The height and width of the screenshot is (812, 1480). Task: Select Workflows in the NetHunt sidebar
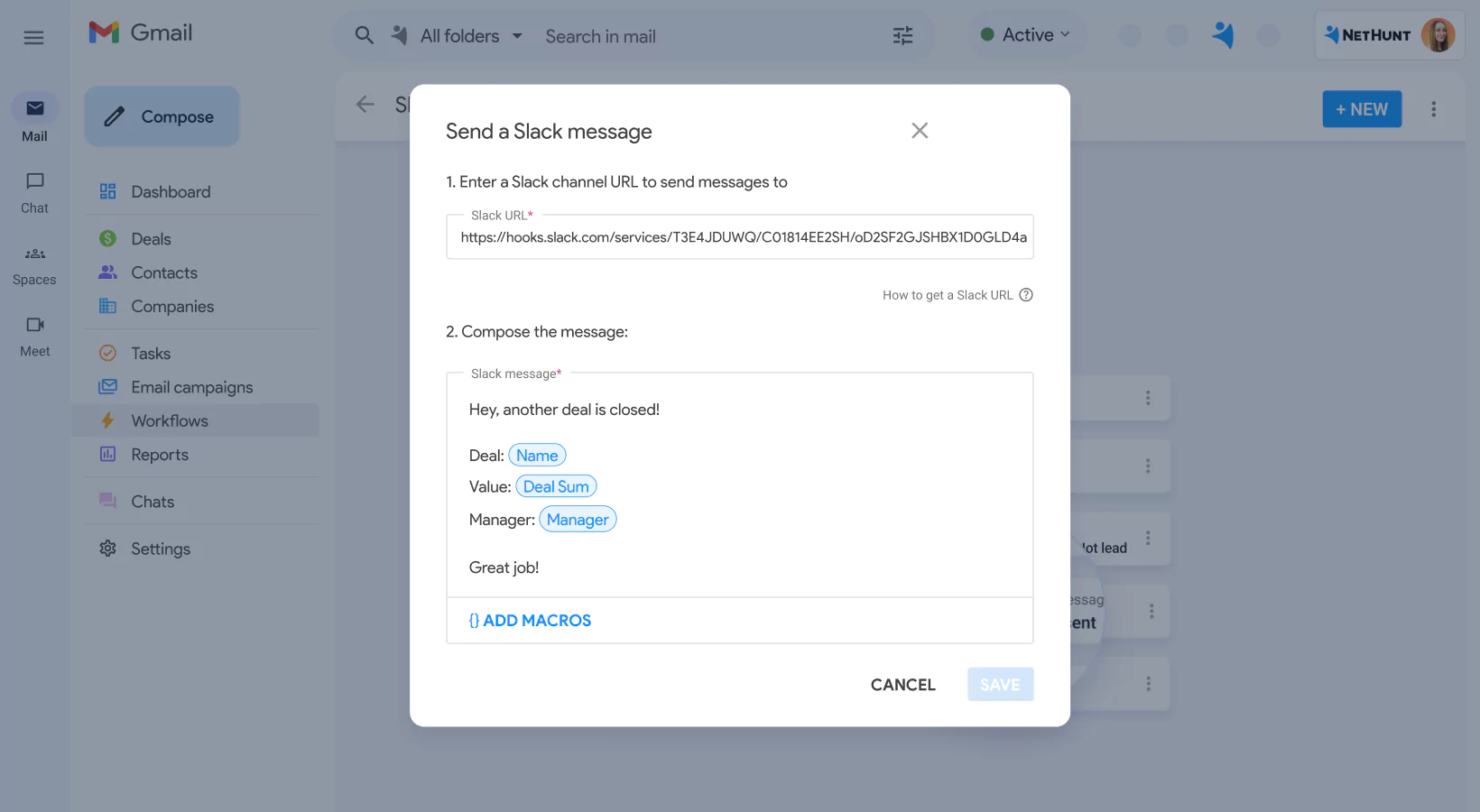(170, 420)
